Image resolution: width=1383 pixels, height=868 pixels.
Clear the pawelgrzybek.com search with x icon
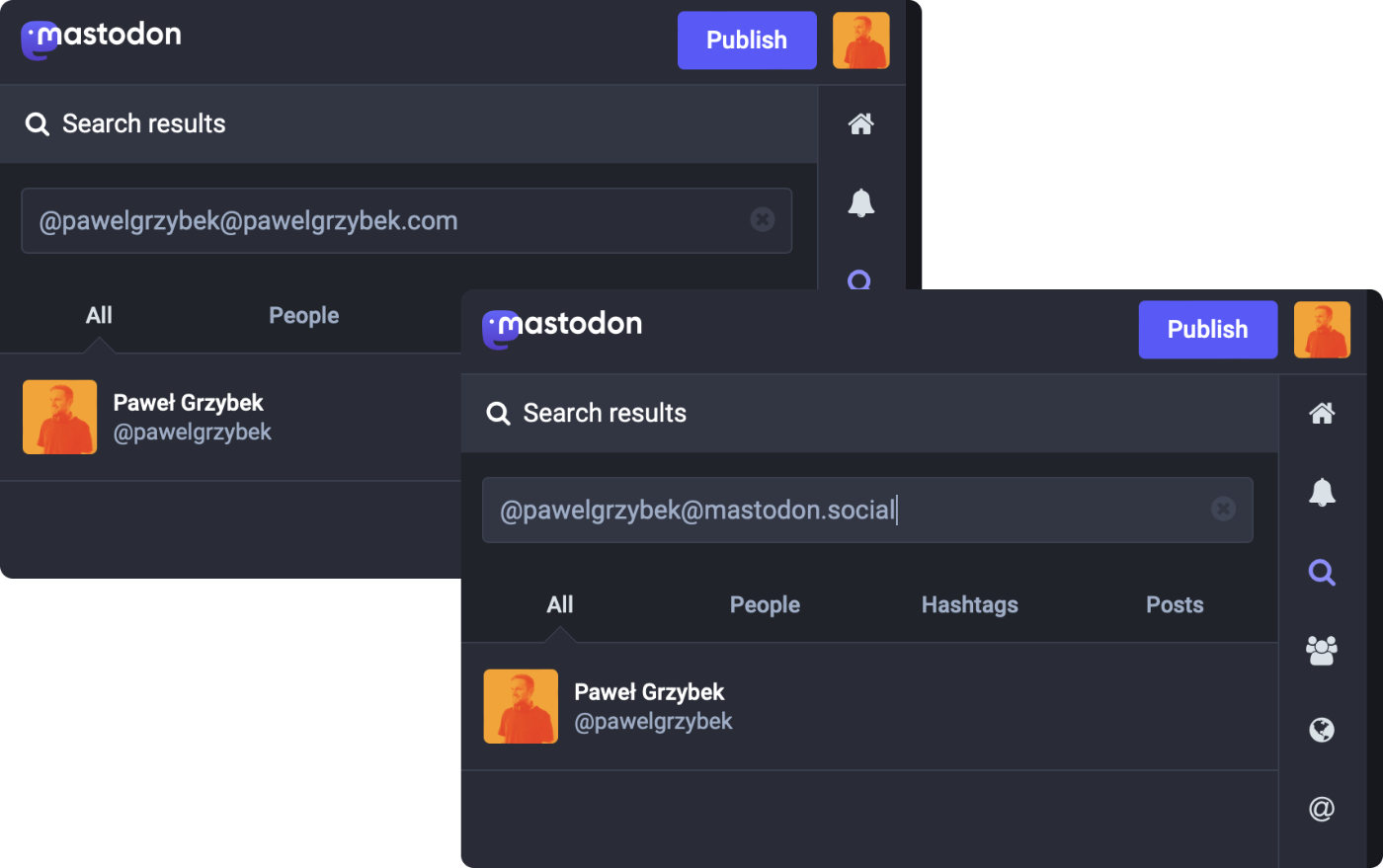[x=762, y=218]
